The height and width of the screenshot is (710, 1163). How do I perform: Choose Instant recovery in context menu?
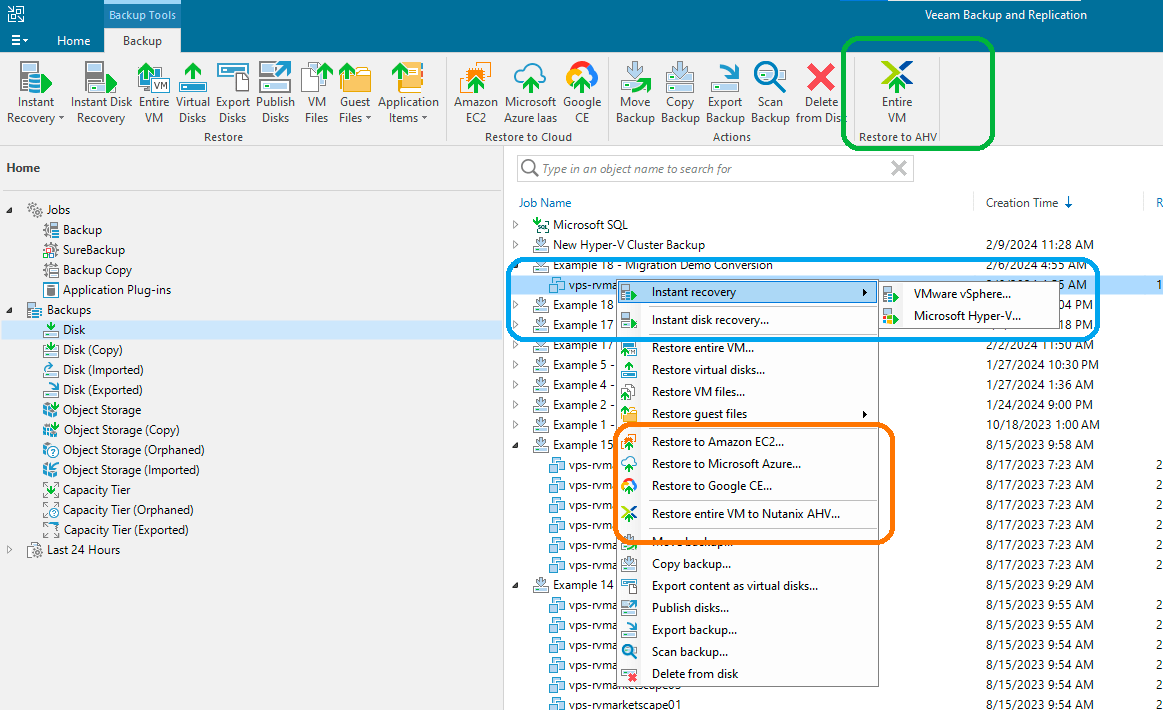pyautogui.click(x=746, y=292)
